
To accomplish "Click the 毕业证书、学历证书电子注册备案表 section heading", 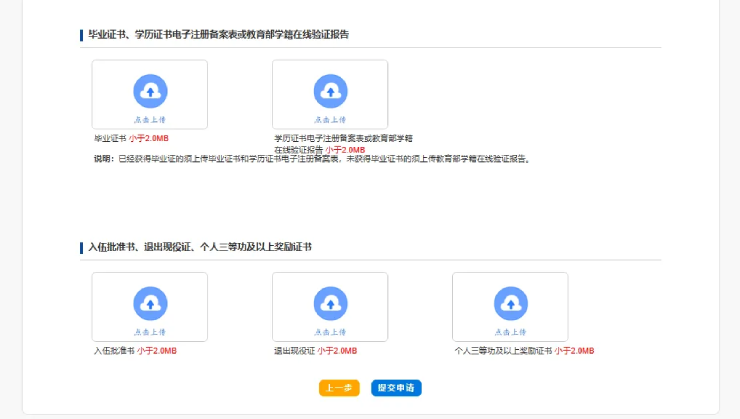I will click(218, 35).
